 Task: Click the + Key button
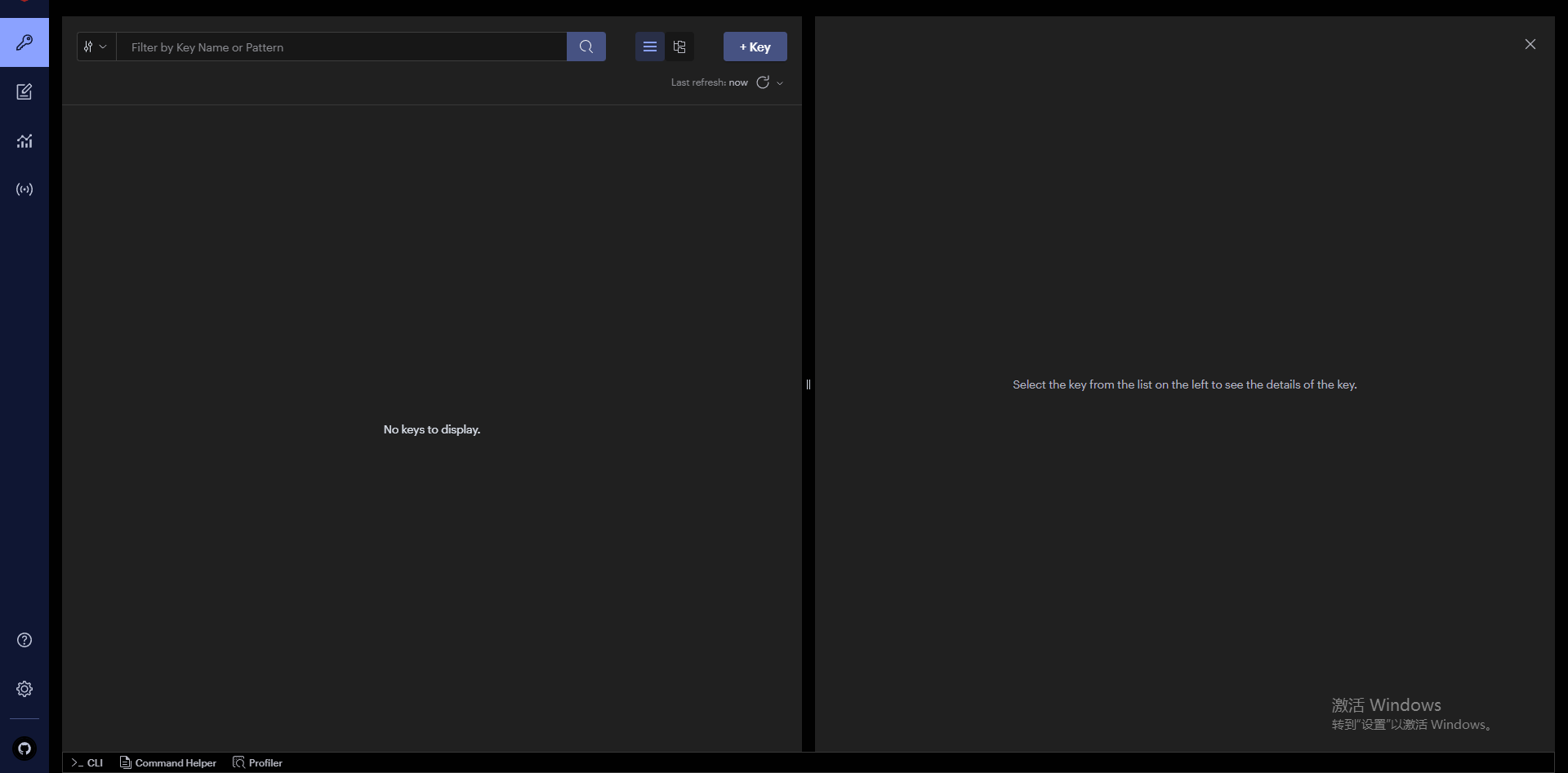[x=755, y=47]
